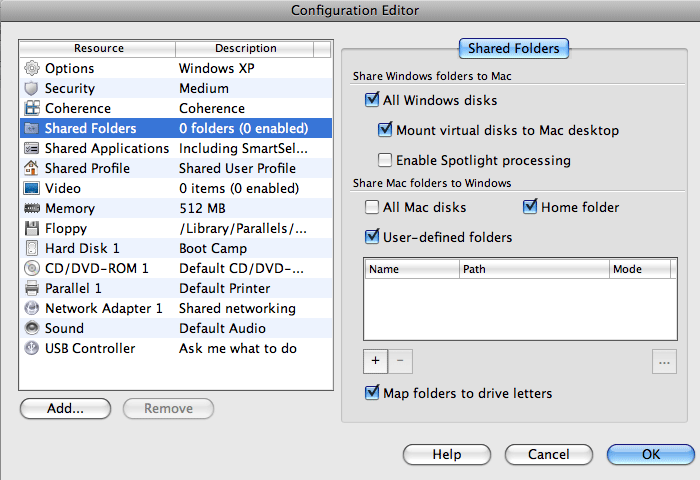This screenshot has height=480, width=700.
Task: Click the USB Controller icon
Action: pos(31,349)
